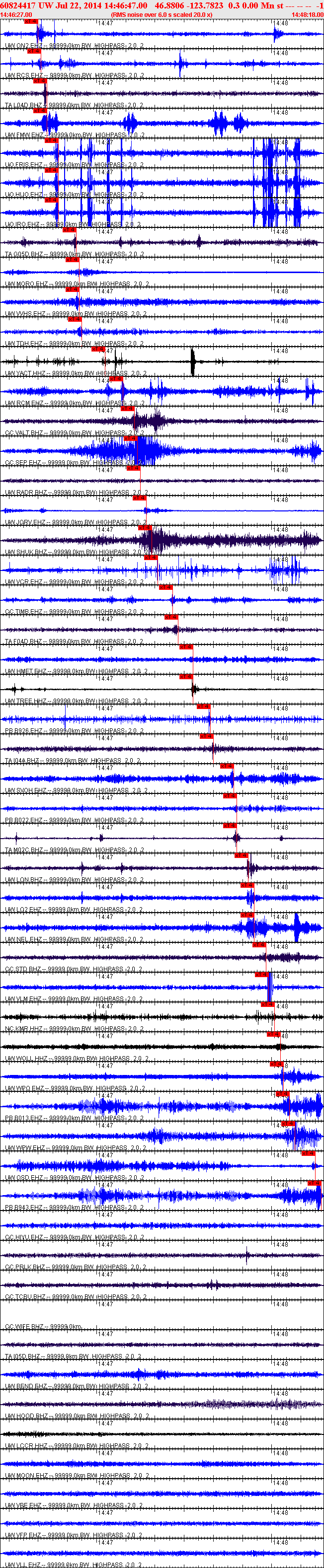Click the red pick marker above CC.TIMB.EHZ trace
The image size is (324, 1568).
[165, 587]
